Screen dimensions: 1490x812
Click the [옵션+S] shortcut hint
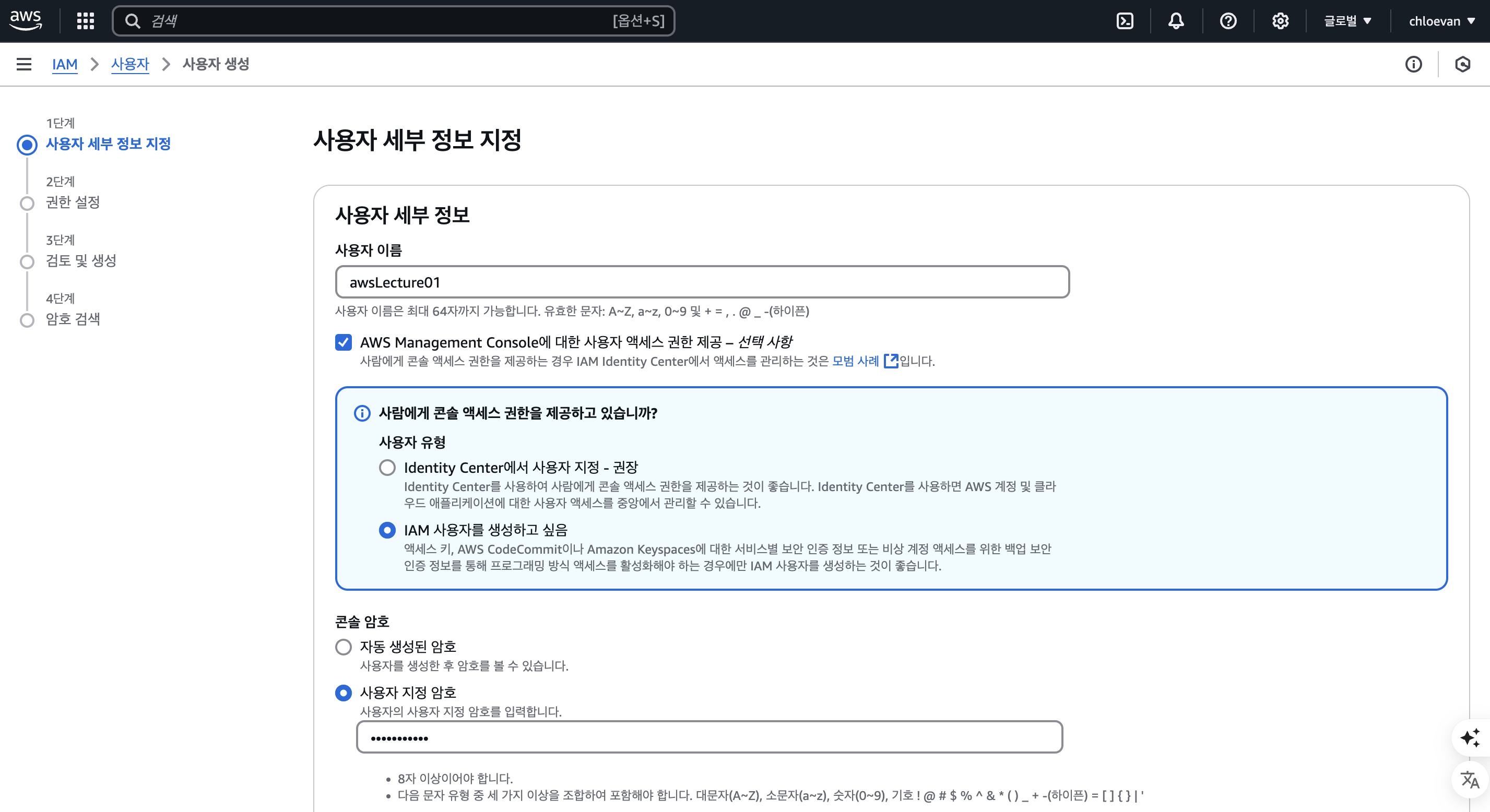(638, 21)
